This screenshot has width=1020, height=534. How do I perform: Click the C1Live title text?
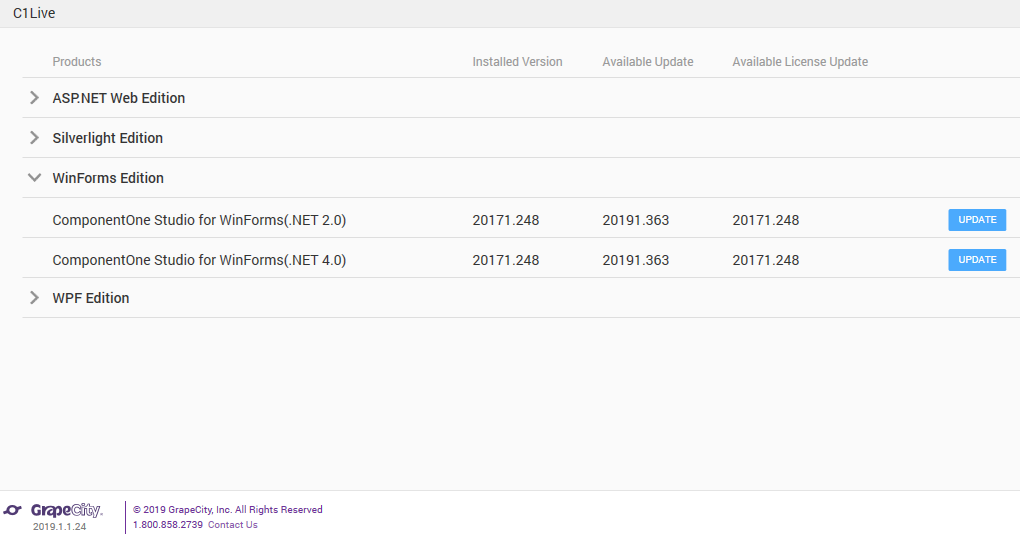(34, 13)
